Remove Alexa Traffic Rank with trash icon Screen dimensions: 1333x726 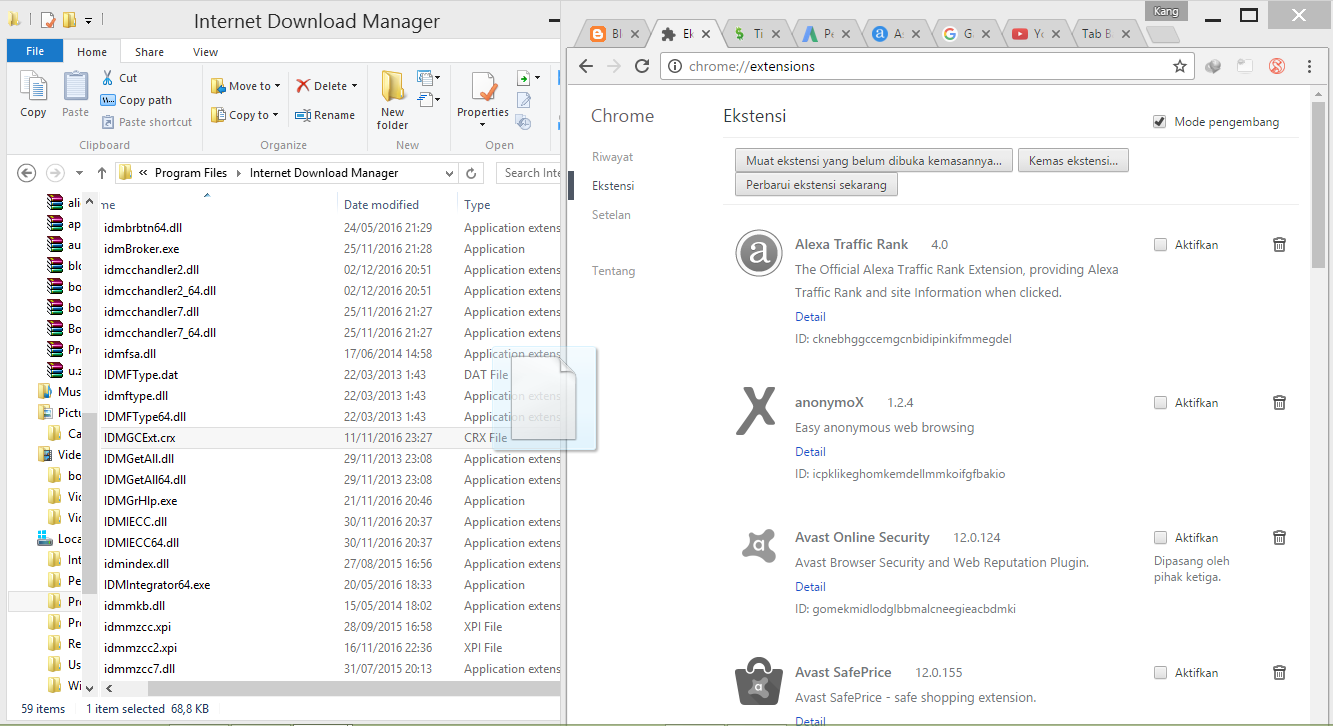click(x=1279, y=244)
